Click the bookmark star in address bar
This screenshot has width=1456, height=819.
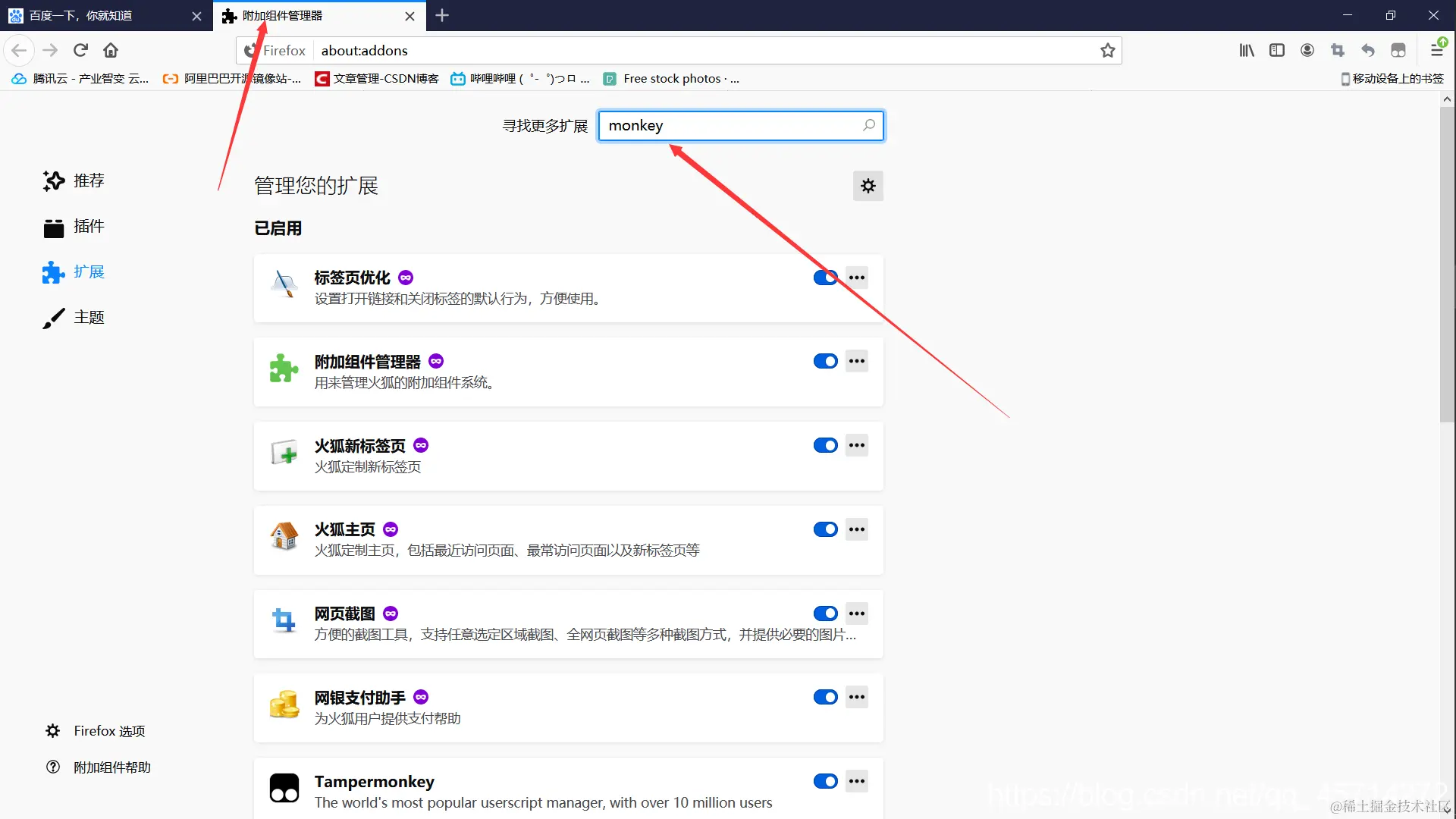pos(1108,51)
